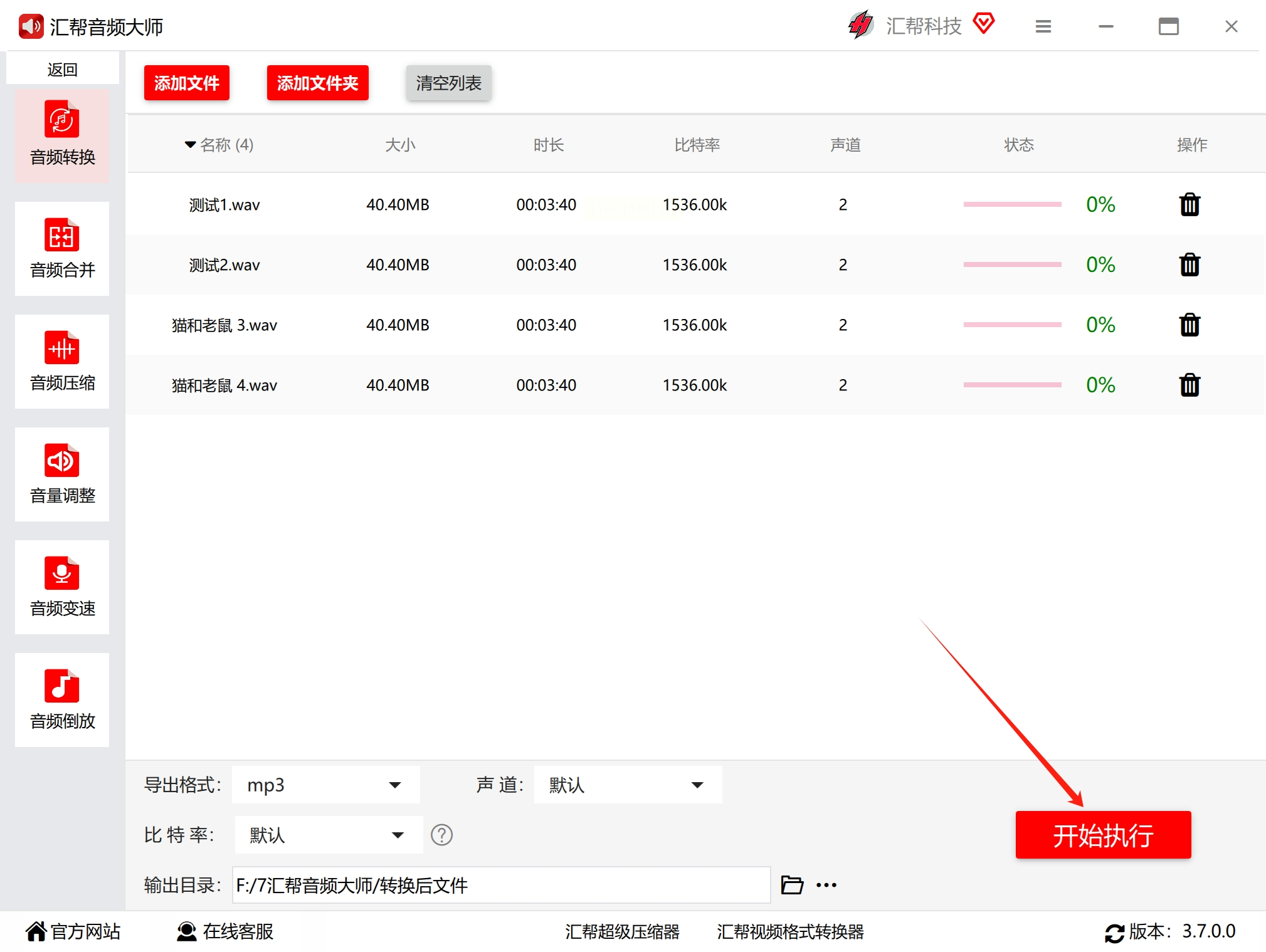Screen dimensions: 1266x952
Task: Click the progress bar of 测试2.wav
Action: click(1011, 264)
